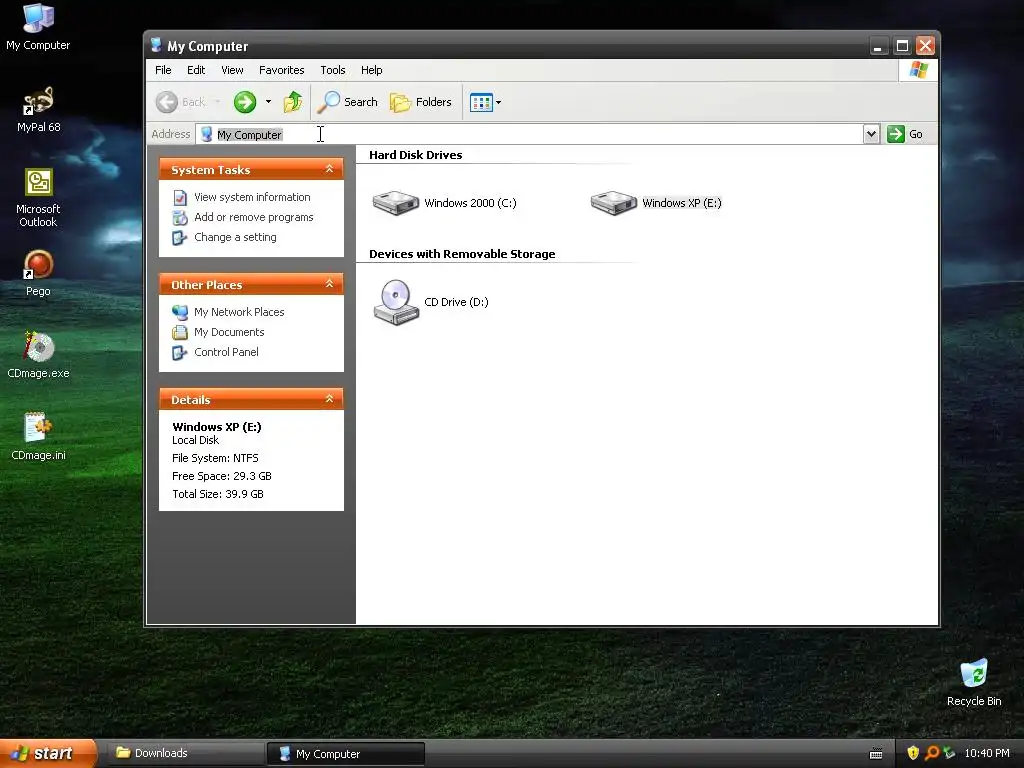Open the File menu

(x=163, y=70)
